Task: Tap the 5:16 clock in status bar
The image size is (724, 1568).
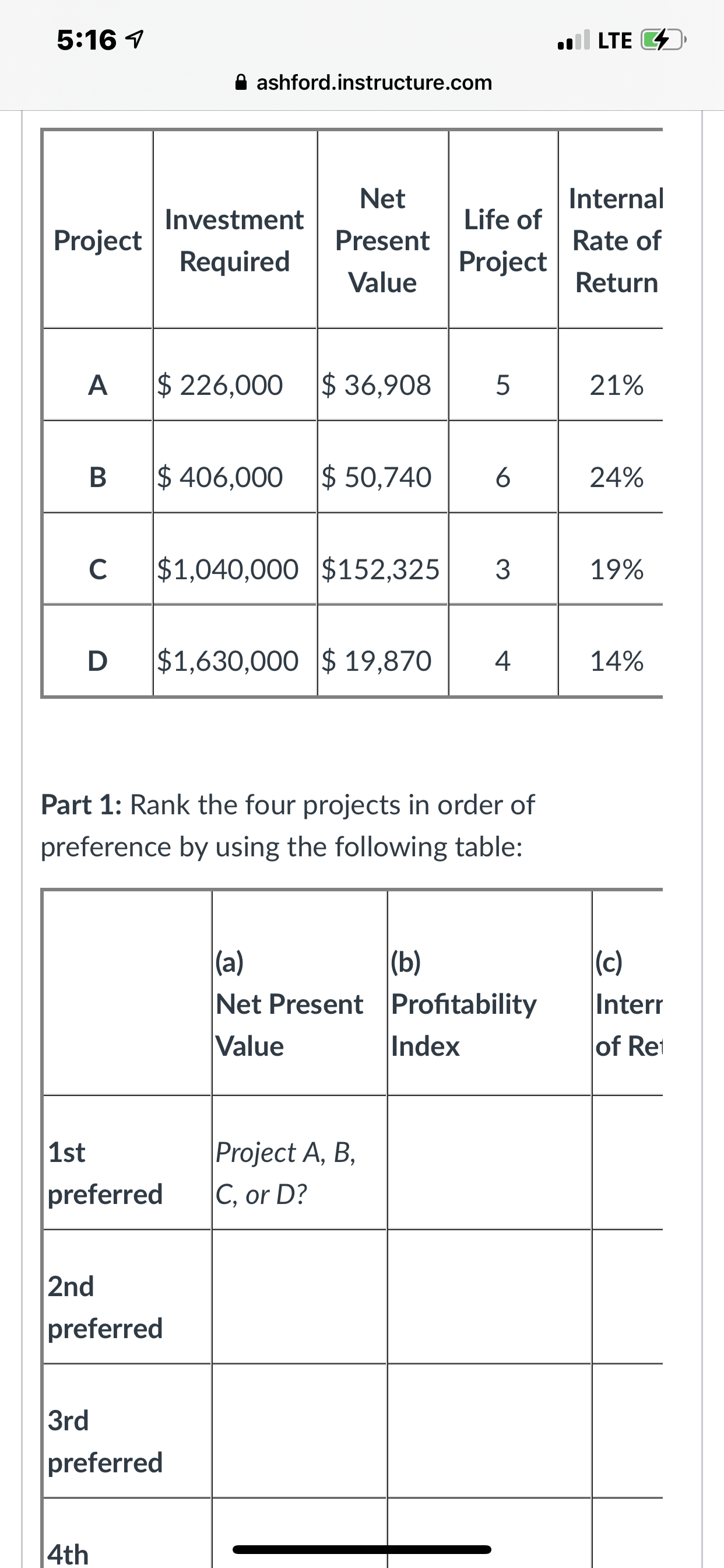Action: 86,40
